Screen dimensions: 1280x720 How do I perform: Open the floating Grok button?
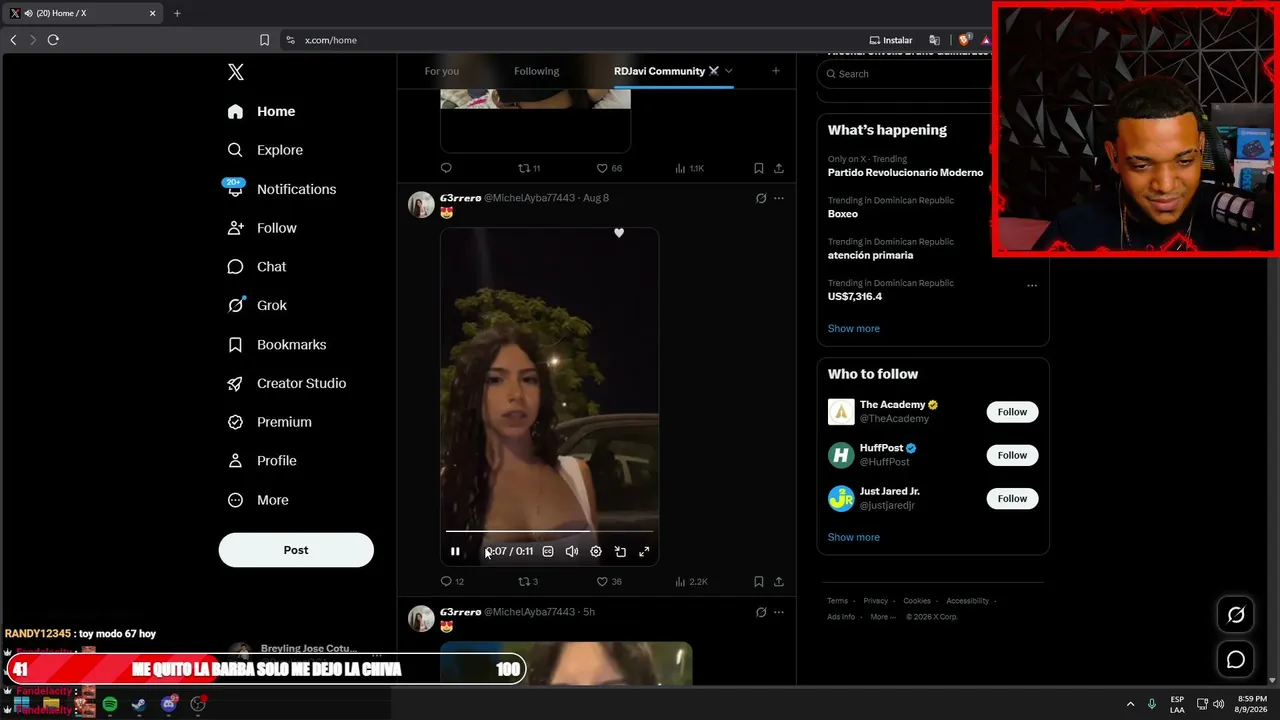click(1236, 615)
